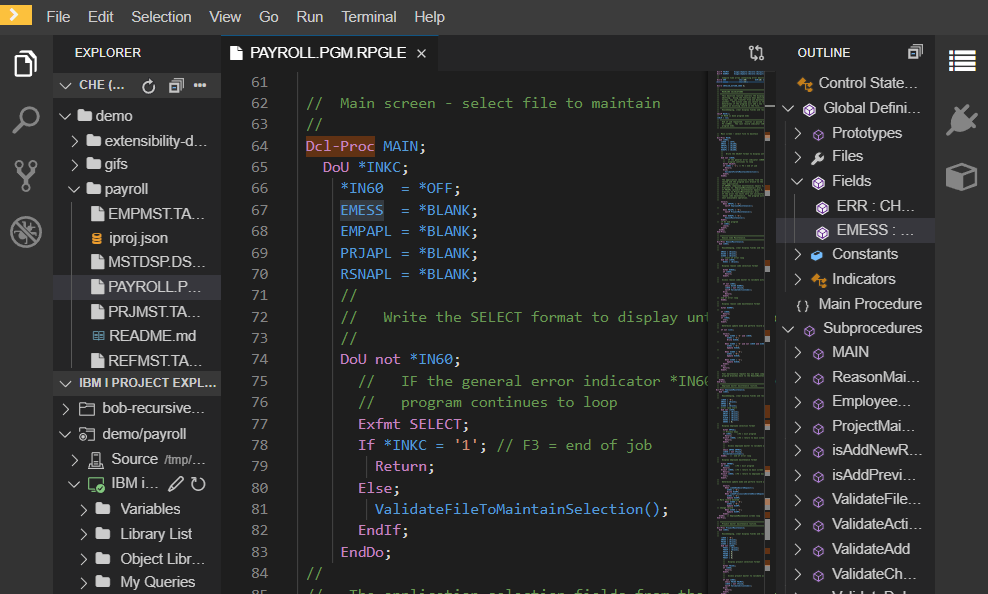Screen dimensions: 988x594
Task: Open the Go menu
Action: point(268,17)
